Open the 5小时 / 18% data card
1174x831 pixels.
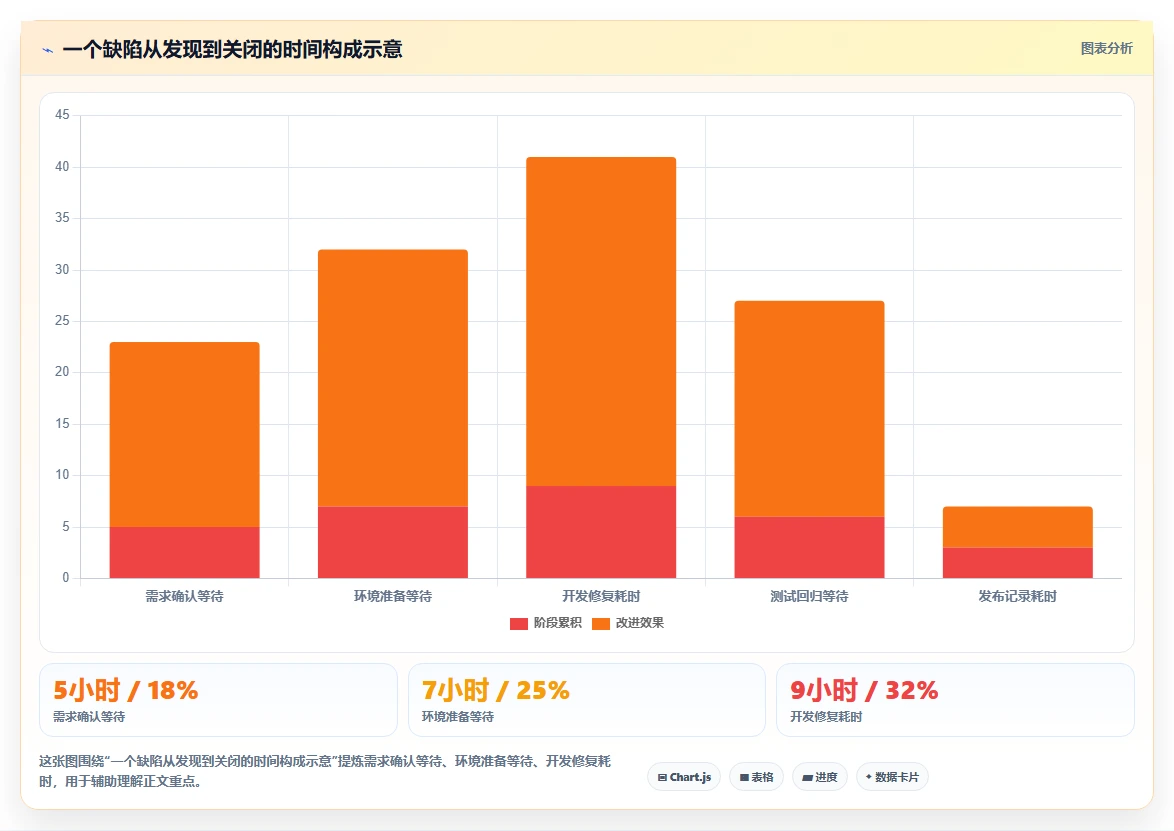point(218,700)
